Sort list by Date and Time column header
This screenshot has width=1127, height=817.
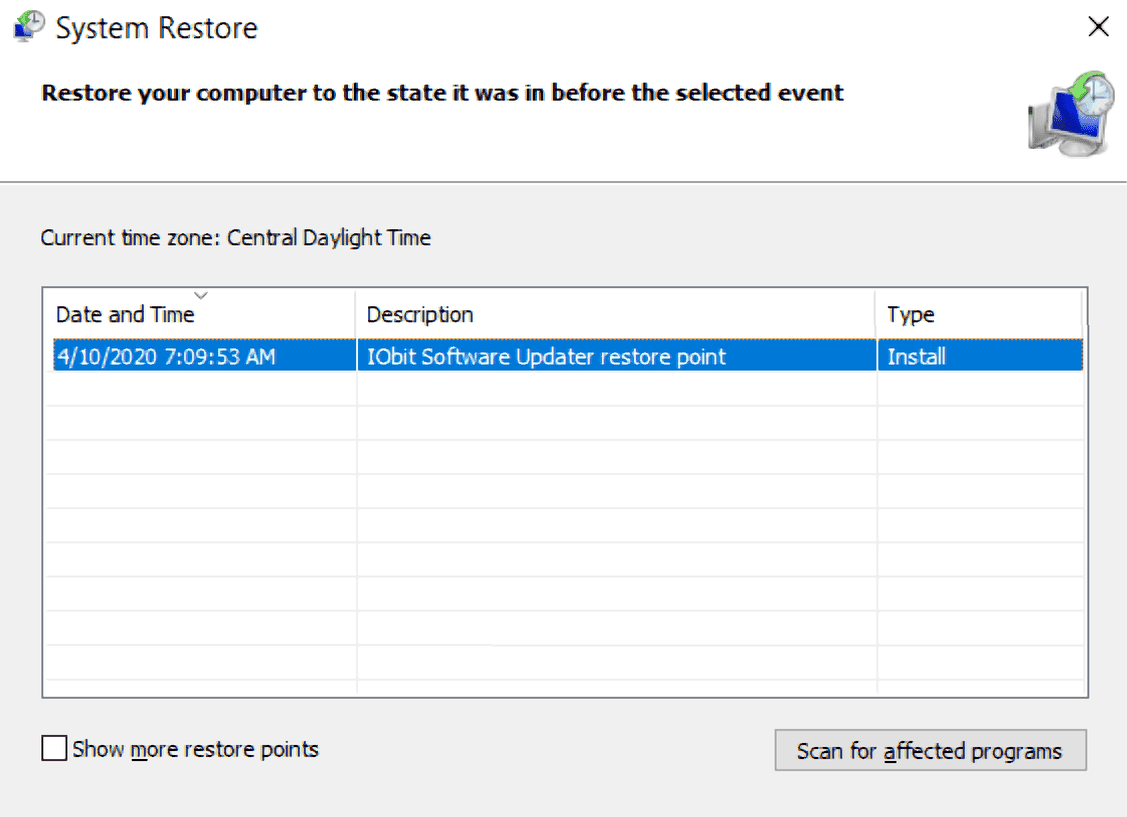click(x=125, y=315)
